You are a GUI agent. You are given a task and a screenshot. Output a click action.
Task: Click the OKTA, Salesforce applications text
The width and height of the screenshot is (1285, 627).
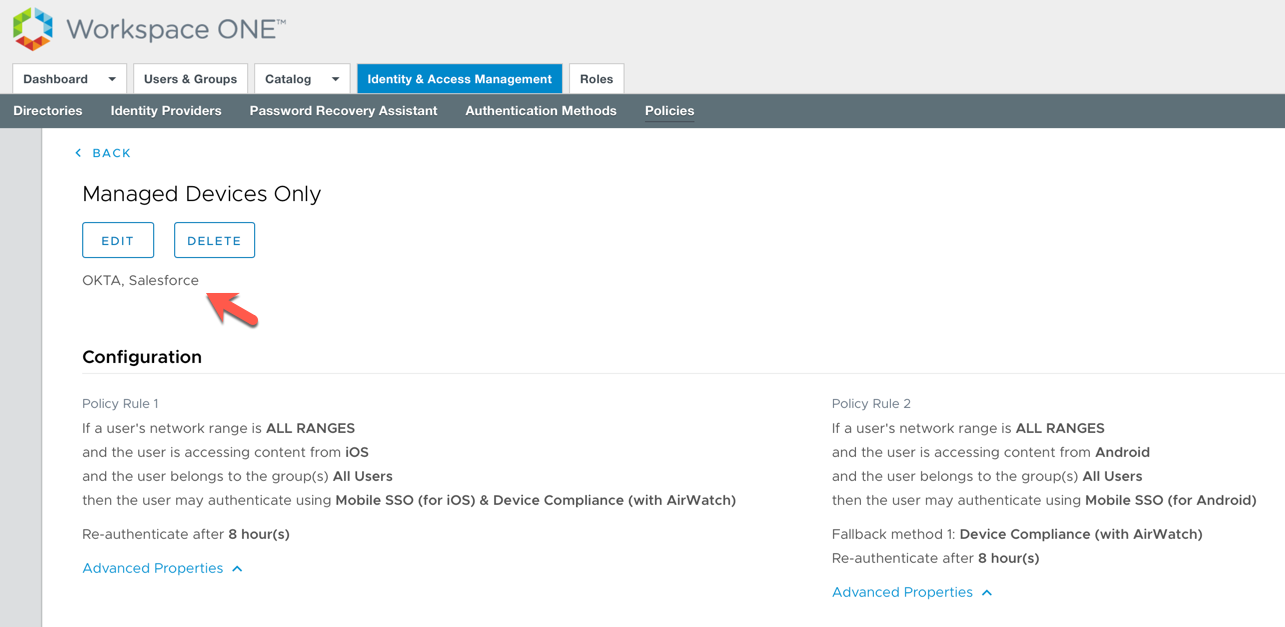pyautogui.click(x=140, y=280)
